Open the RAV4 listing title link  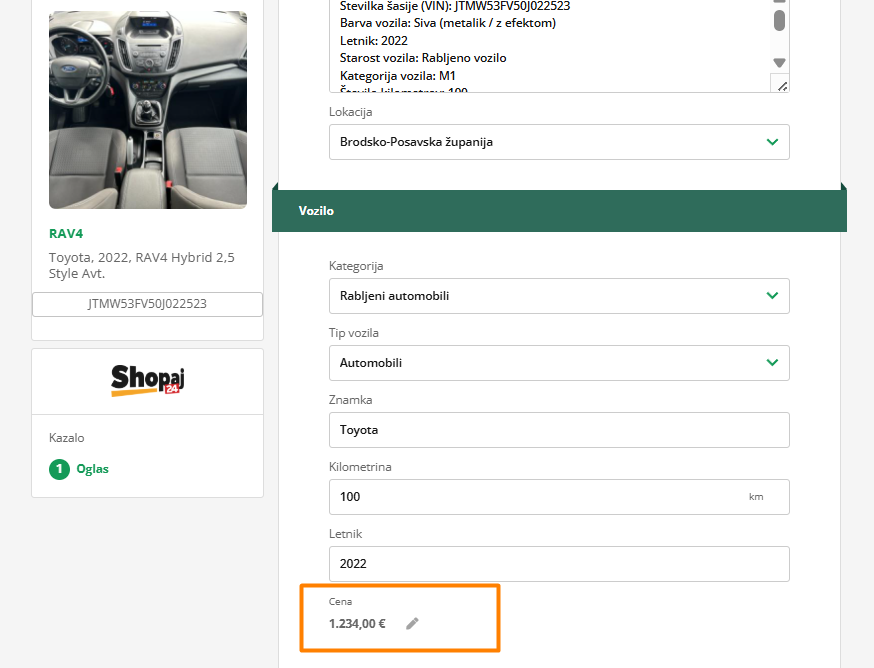tap(66, 234)
